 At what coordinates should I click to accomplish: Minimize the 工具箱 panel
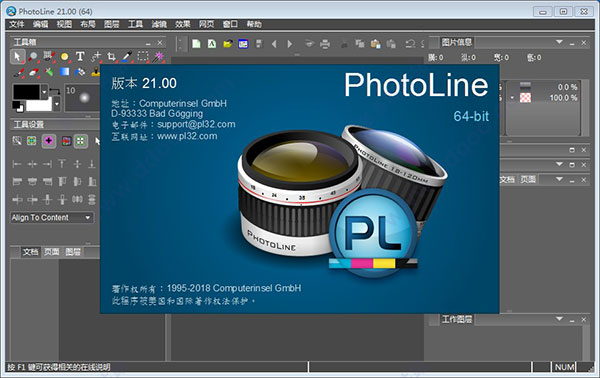[x=148, y=43]
